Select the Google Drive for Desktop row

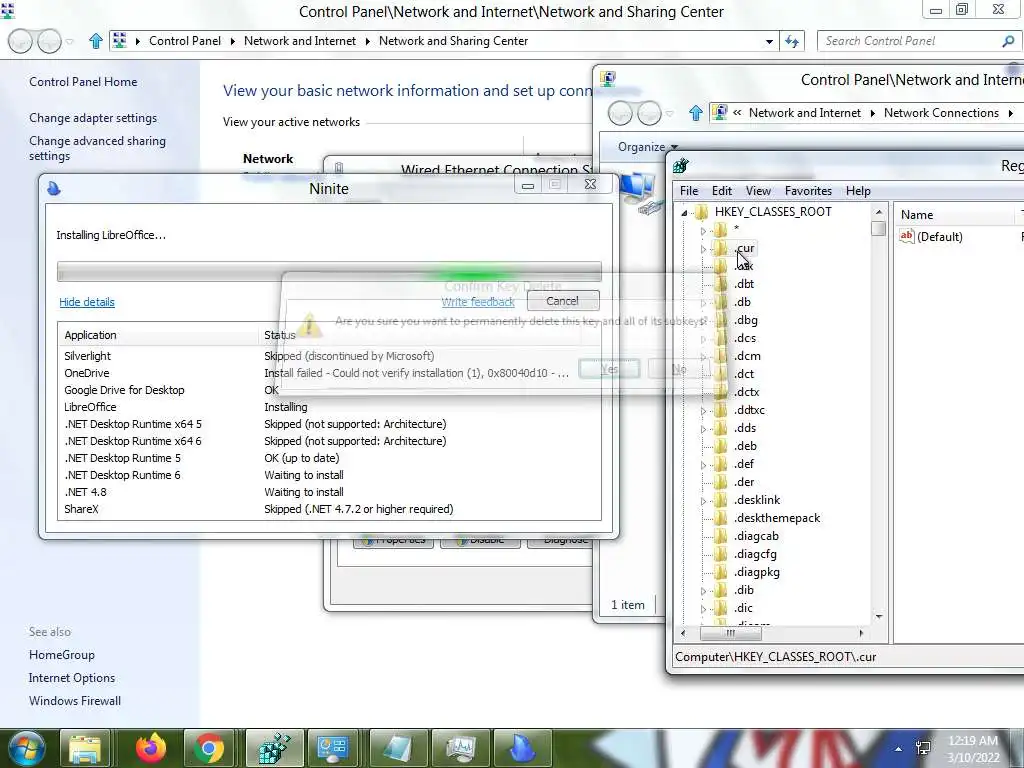click(329, 390)
